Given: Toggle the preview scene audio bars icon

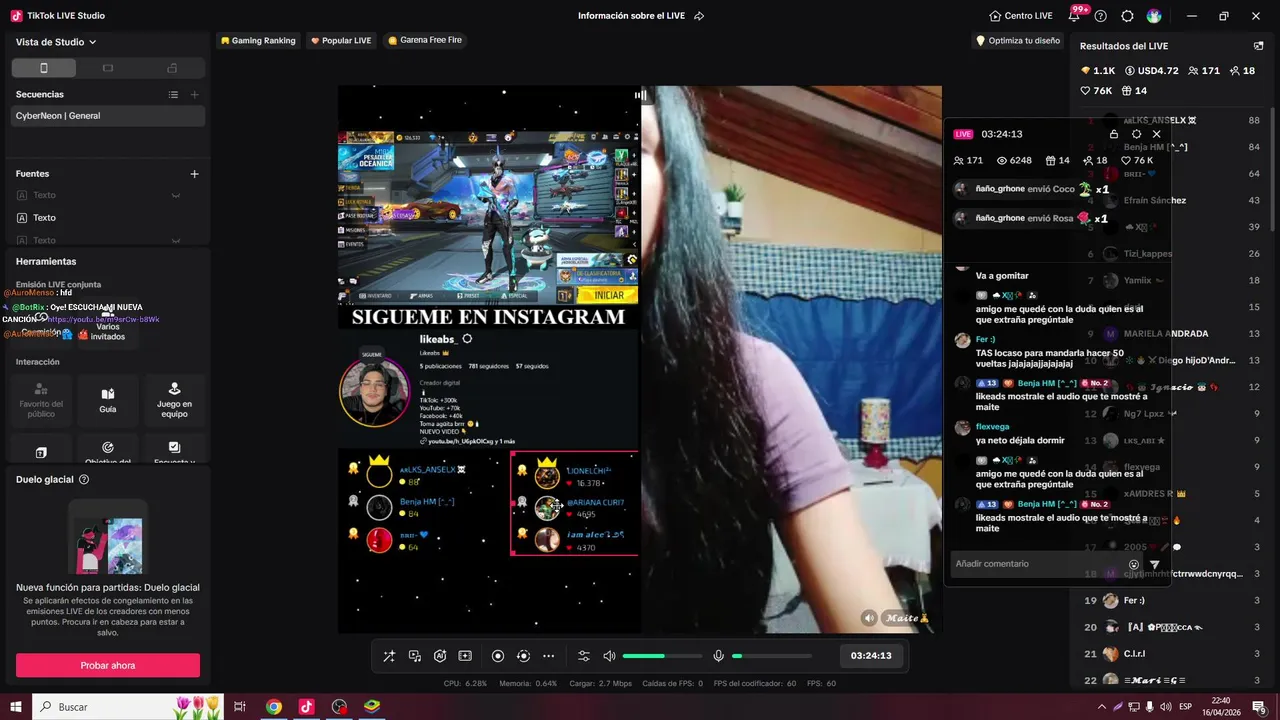Looking at the screenshot, I should click(640, 96).
